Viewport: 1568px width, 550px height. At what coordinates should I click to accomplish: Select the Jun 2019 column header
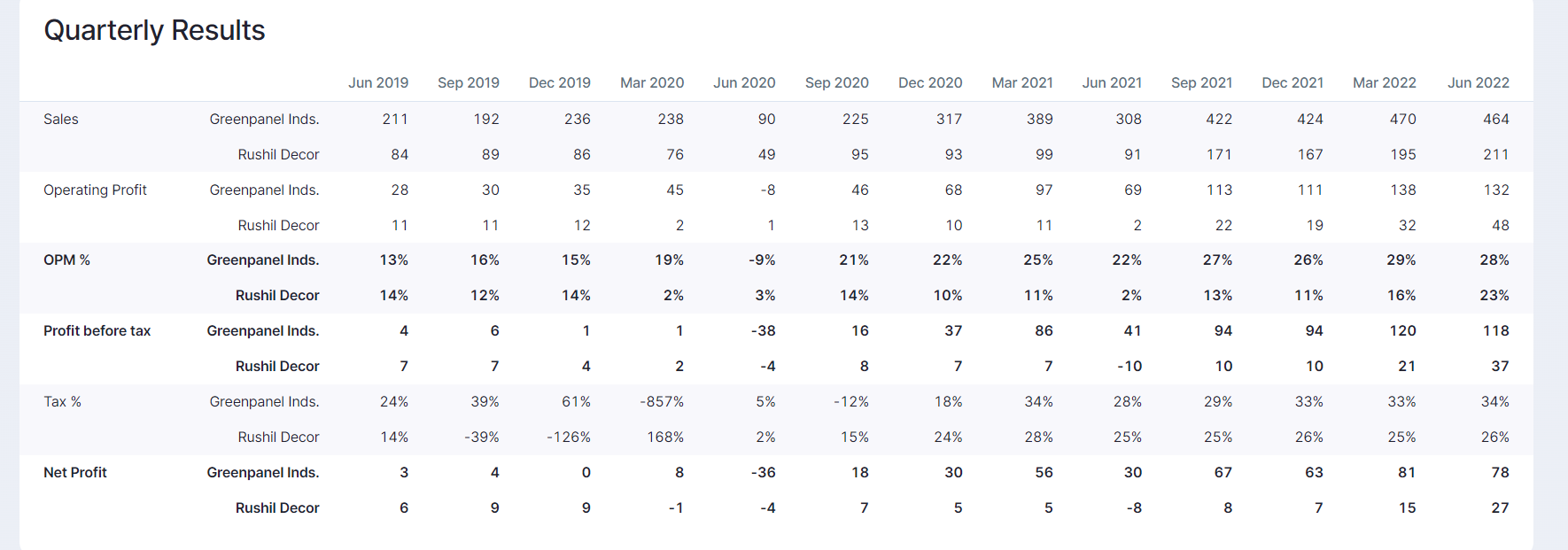coord(378,82)
